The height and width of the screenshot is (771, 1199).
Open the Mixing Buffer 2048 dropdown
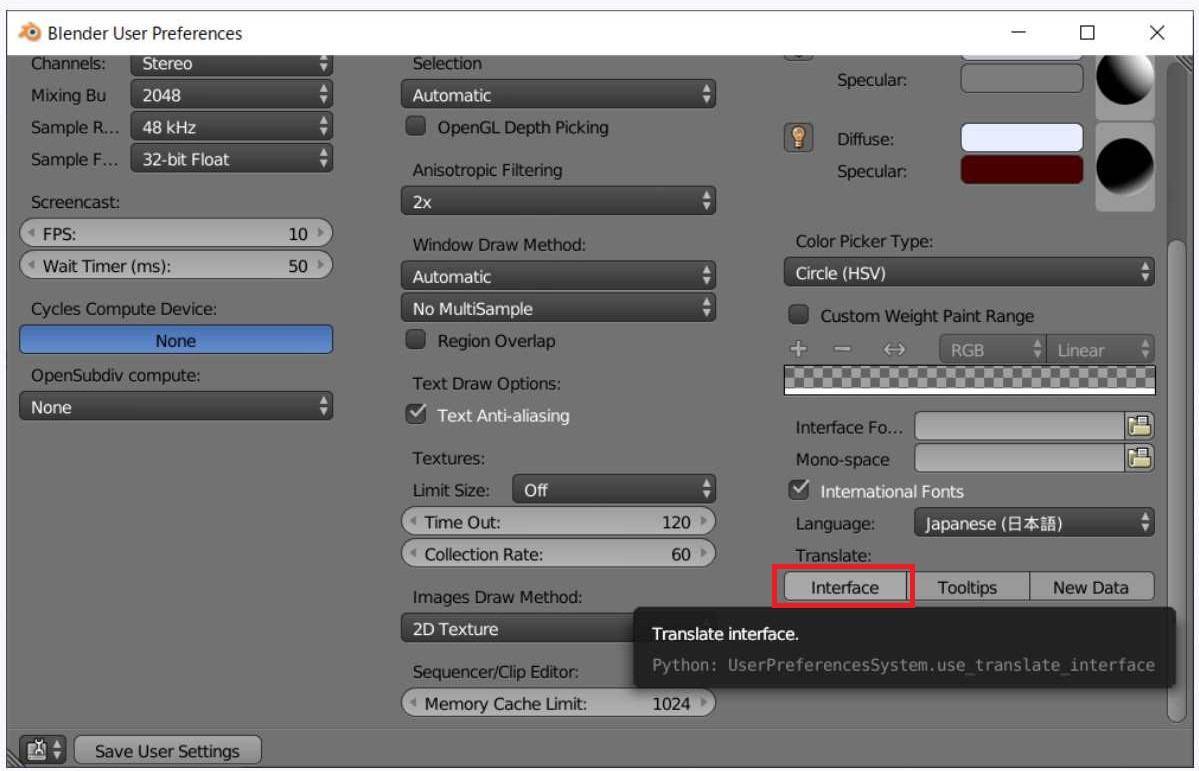tap(232, 95)
